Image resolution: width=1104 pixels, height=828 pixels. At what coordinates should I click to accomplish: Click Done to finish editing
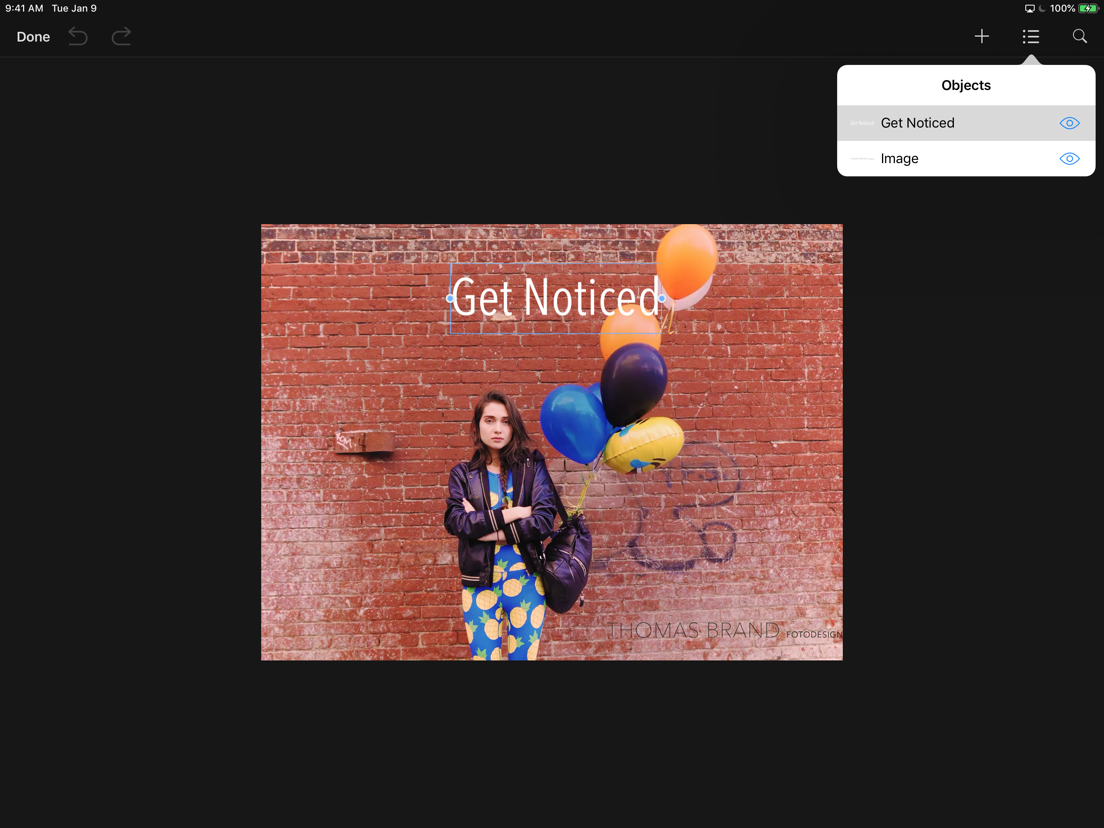(x=33, y=37)
